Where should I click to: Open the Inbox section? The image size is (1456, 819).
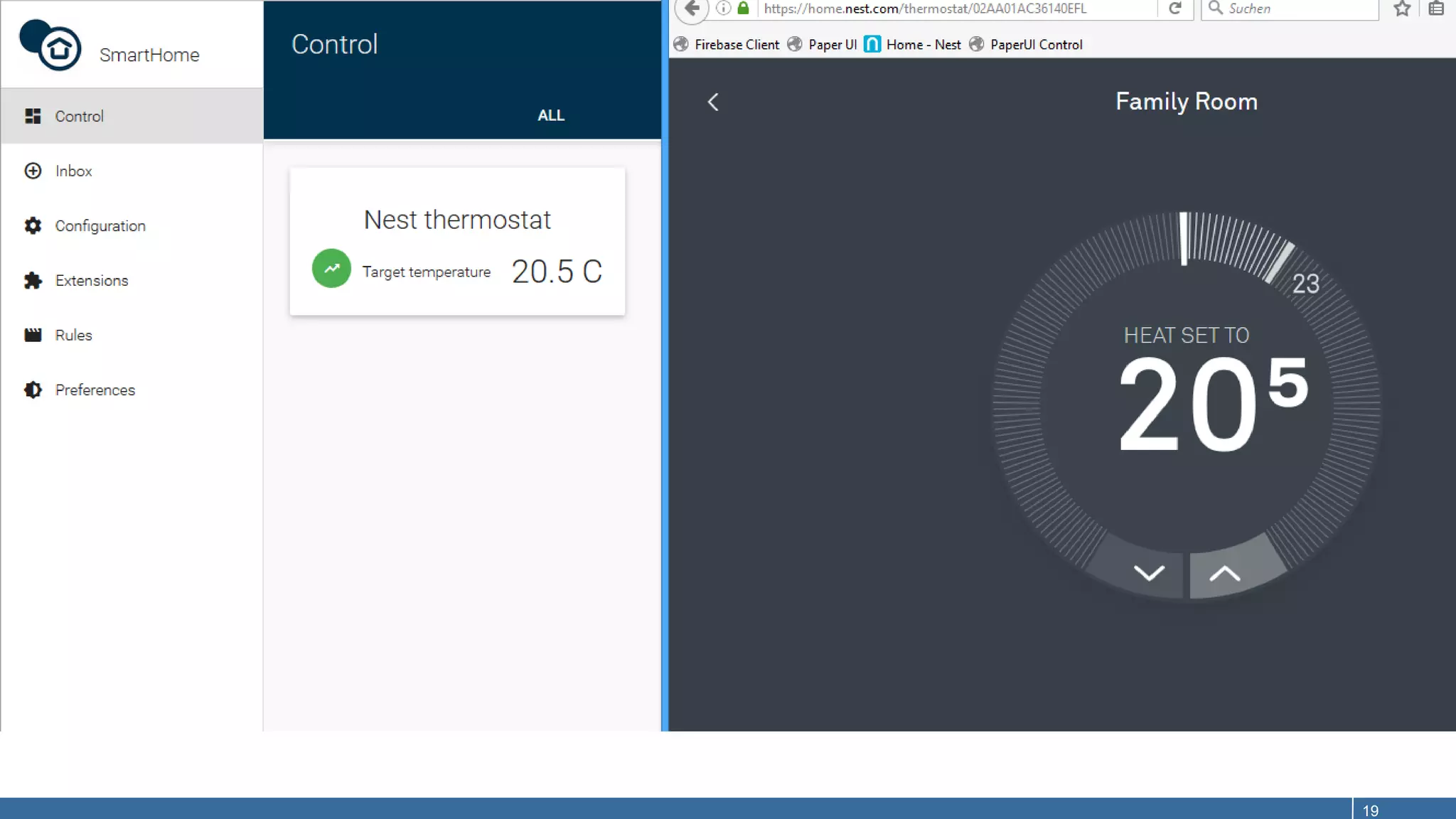click(73, 171)
